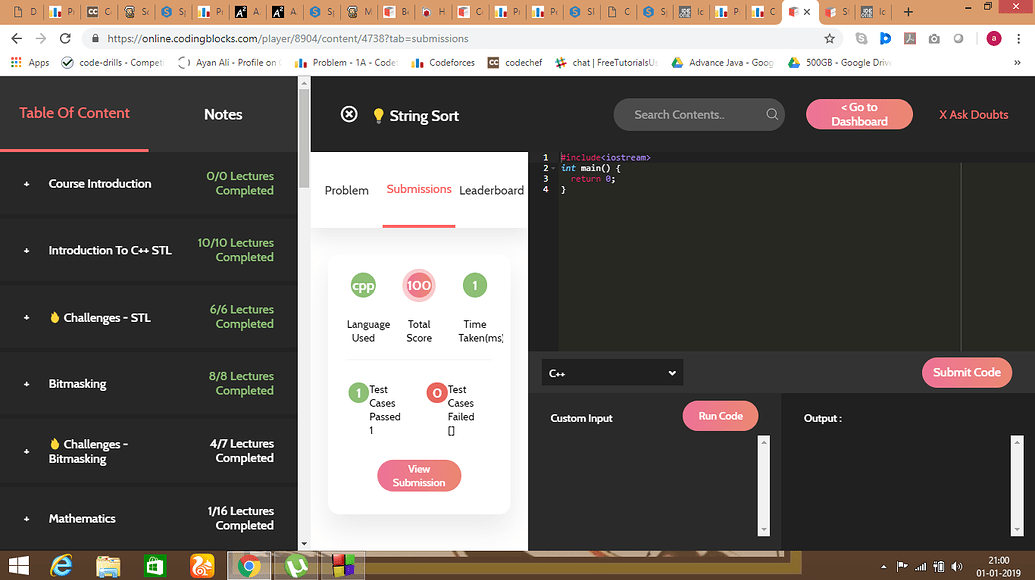The width and height of the screenshot is (1035, 580).
Task: Click the search magnifier in Search Contents
Action: [x=771, y=114]
